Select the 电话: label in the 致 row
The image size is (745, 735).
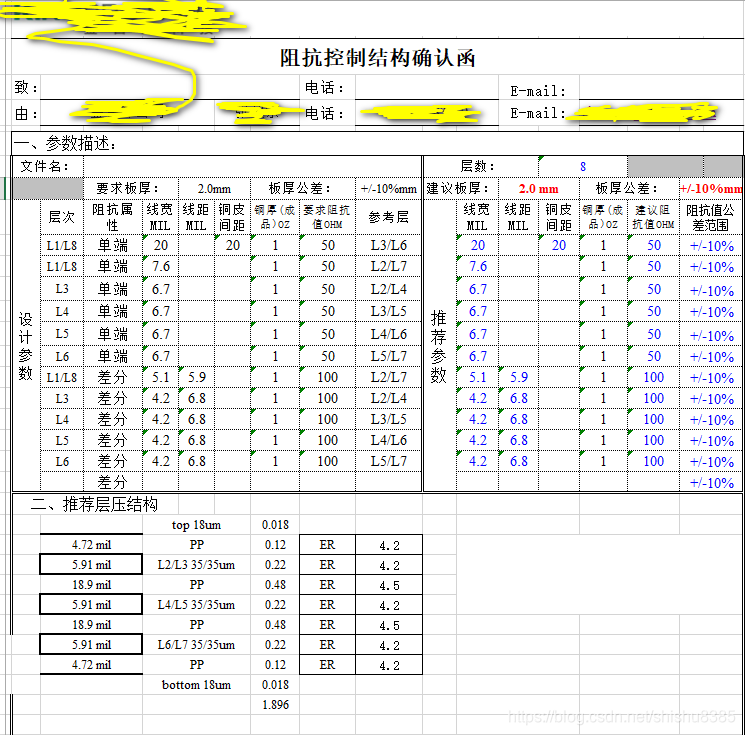point(324,87)
